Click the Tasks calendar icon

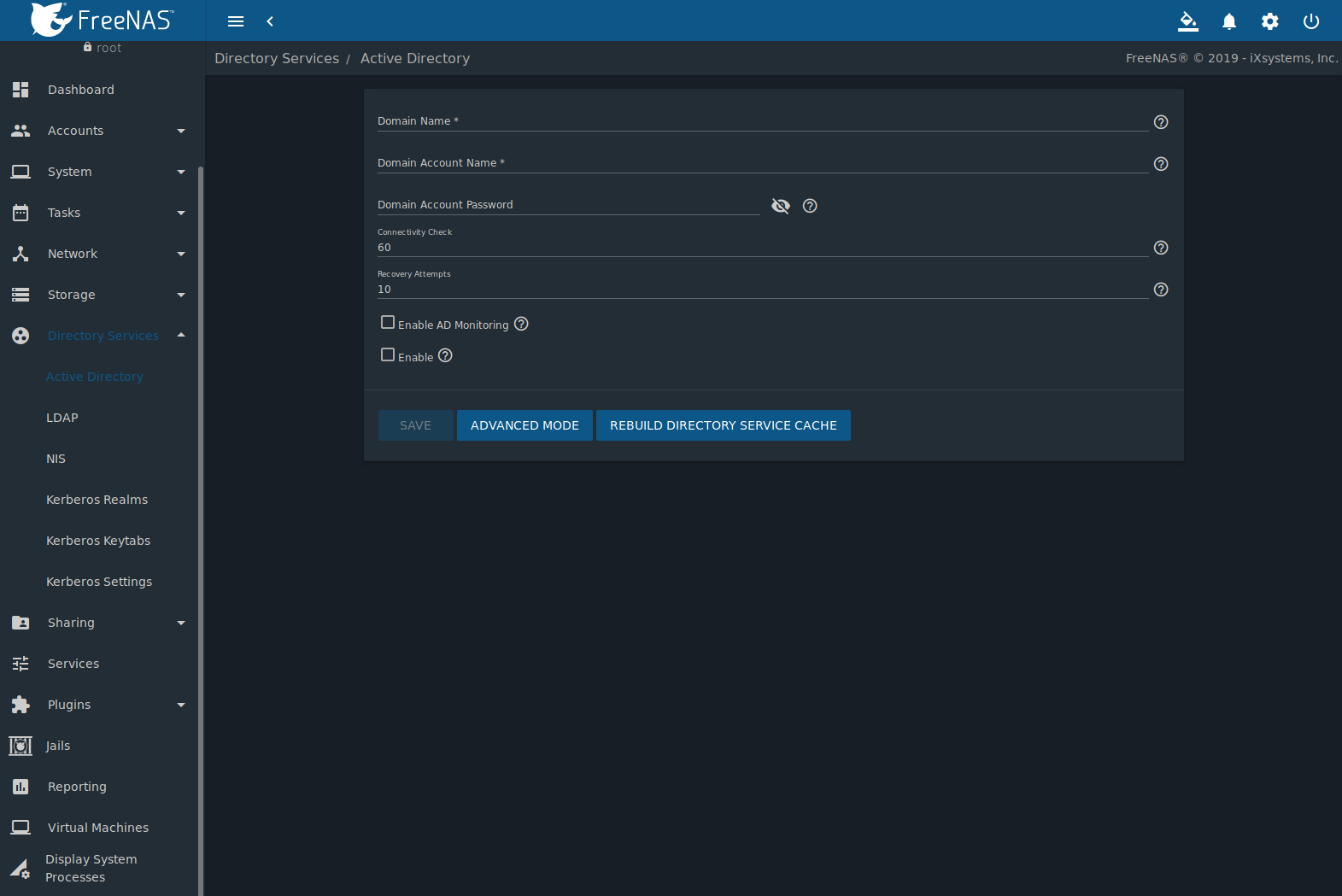(x=21, y=213)
